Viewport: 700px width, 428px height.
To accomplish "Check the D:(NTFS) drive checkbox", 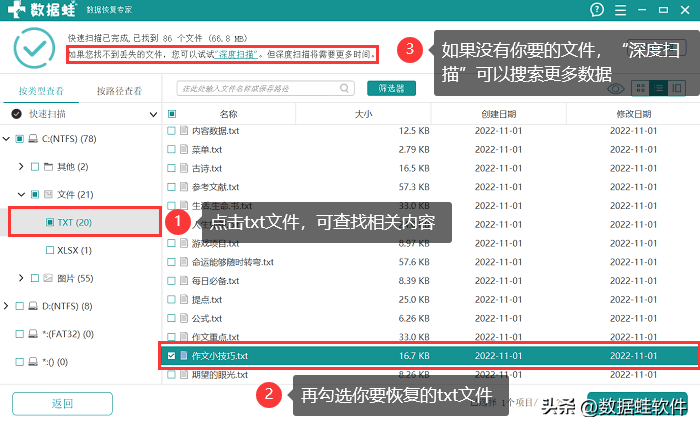I will [20, 306].
